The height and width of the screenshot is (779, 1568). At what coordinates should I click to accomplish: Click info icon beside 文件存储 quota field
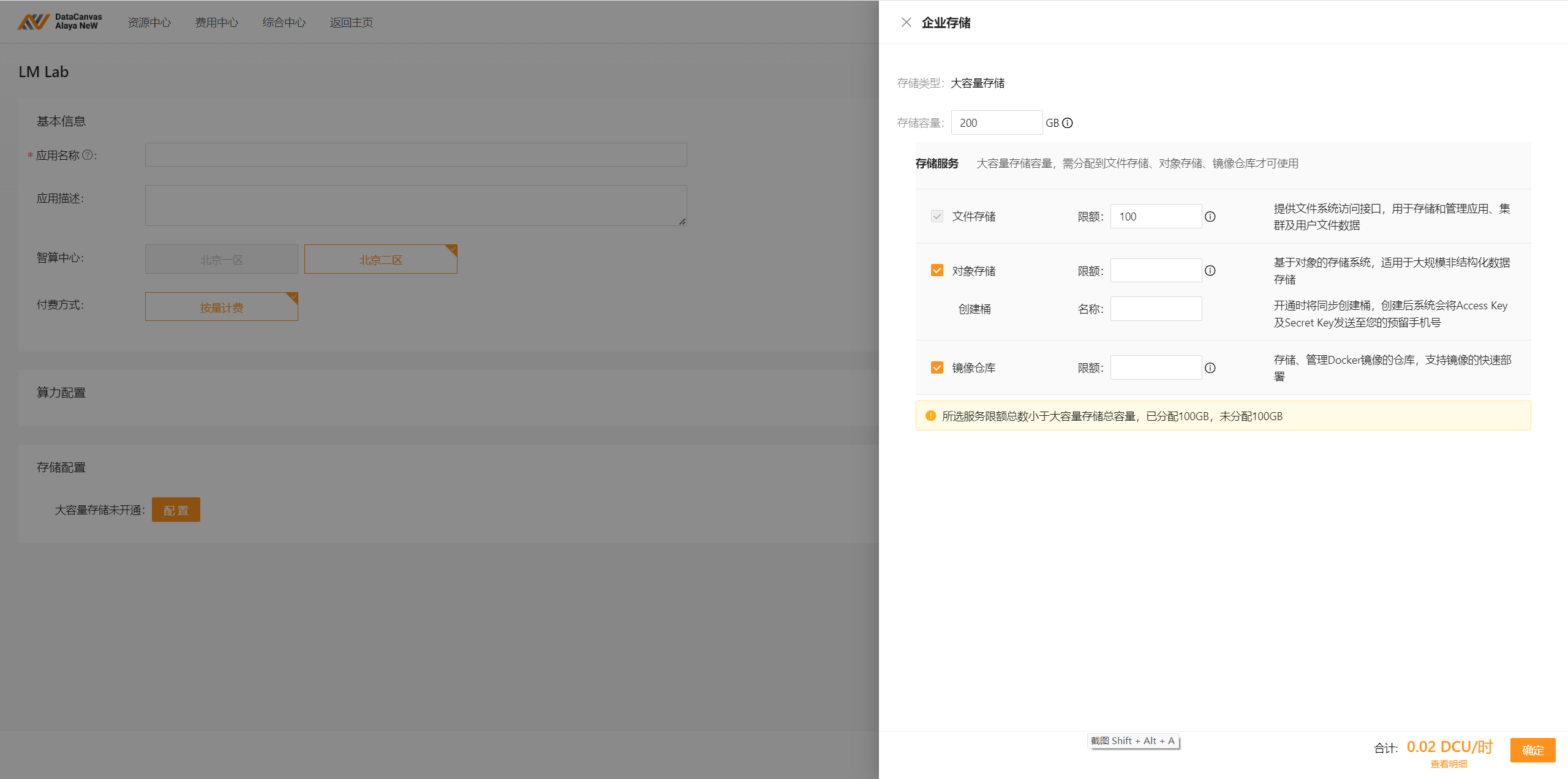click(1210, 217)
